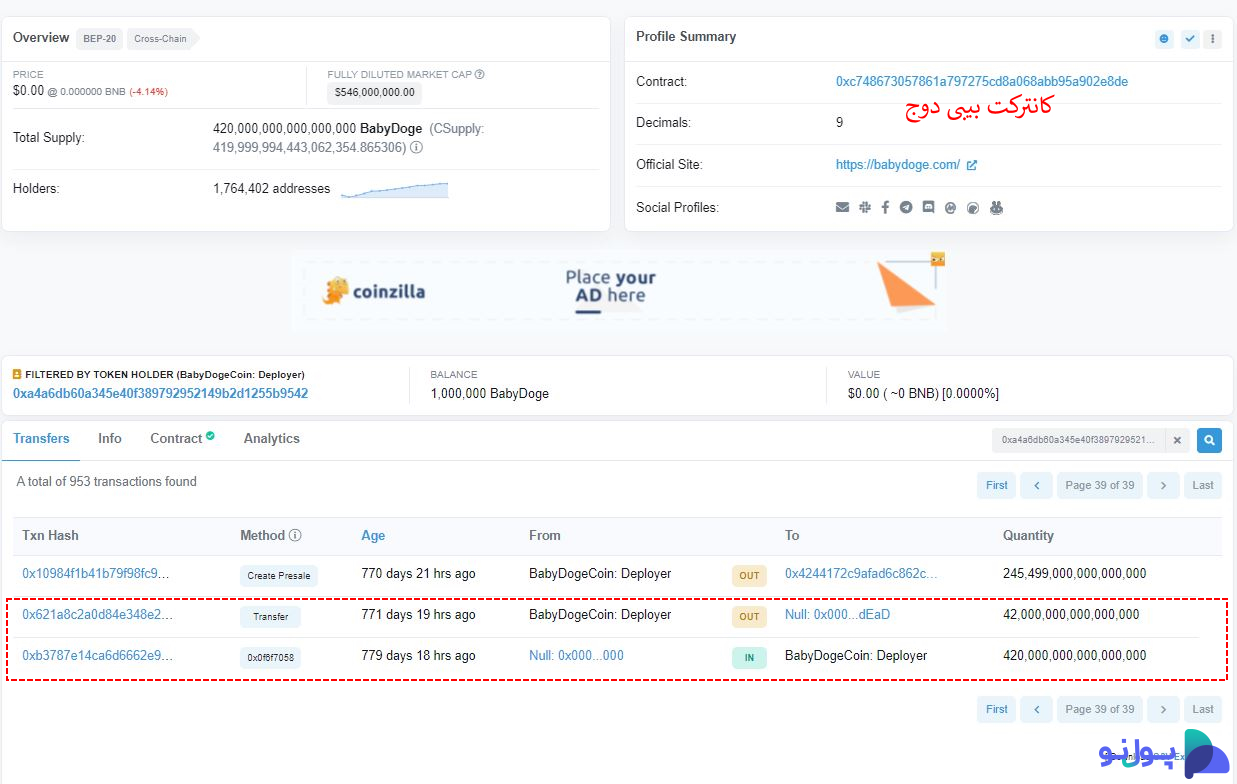
Task: Open the Null: 0x000...dEaD address link
Action: tap(838, 615)
